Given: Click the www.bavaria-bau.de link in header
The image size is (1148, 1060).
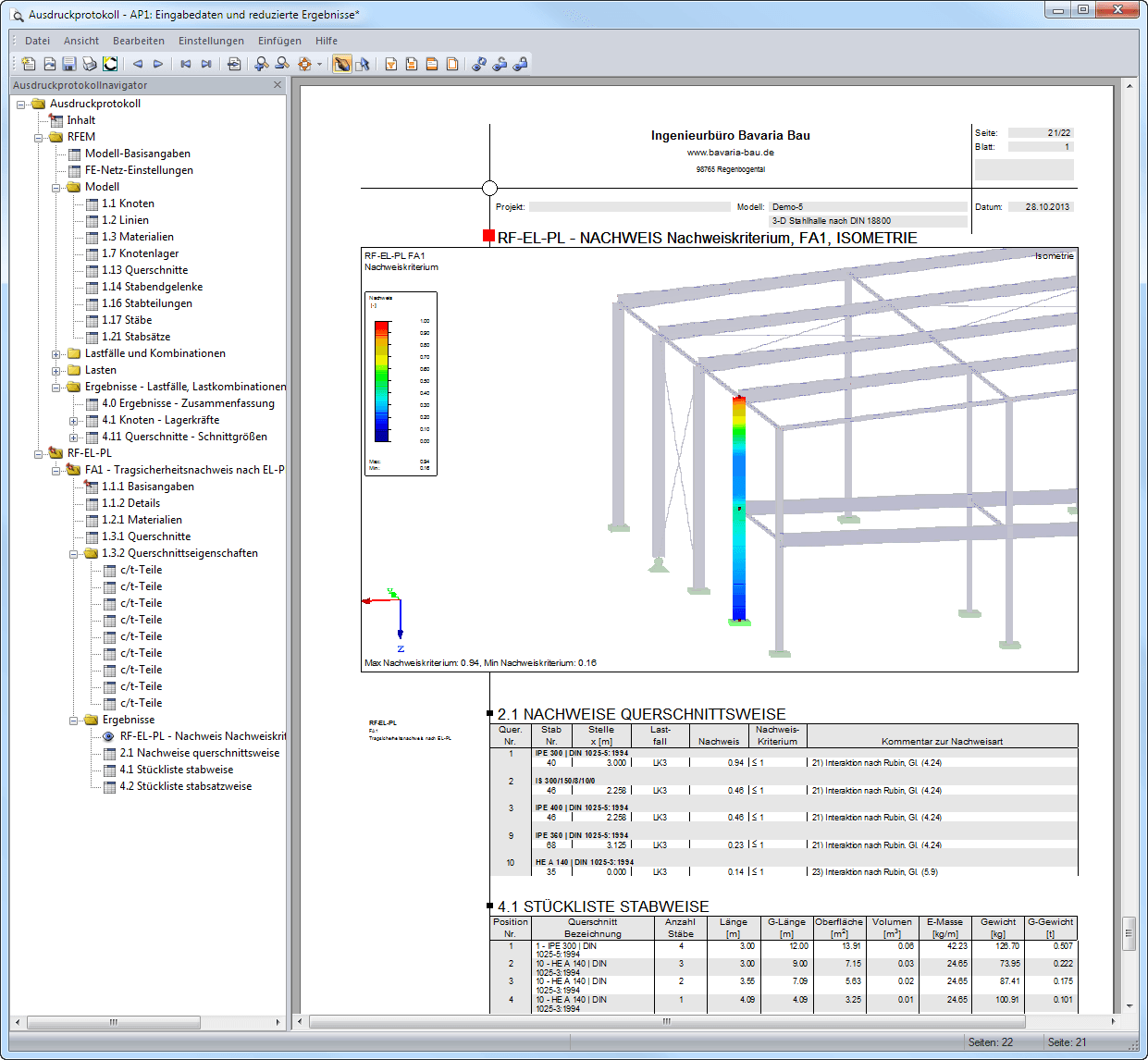Looking at the screenshot, I should 730,153.
